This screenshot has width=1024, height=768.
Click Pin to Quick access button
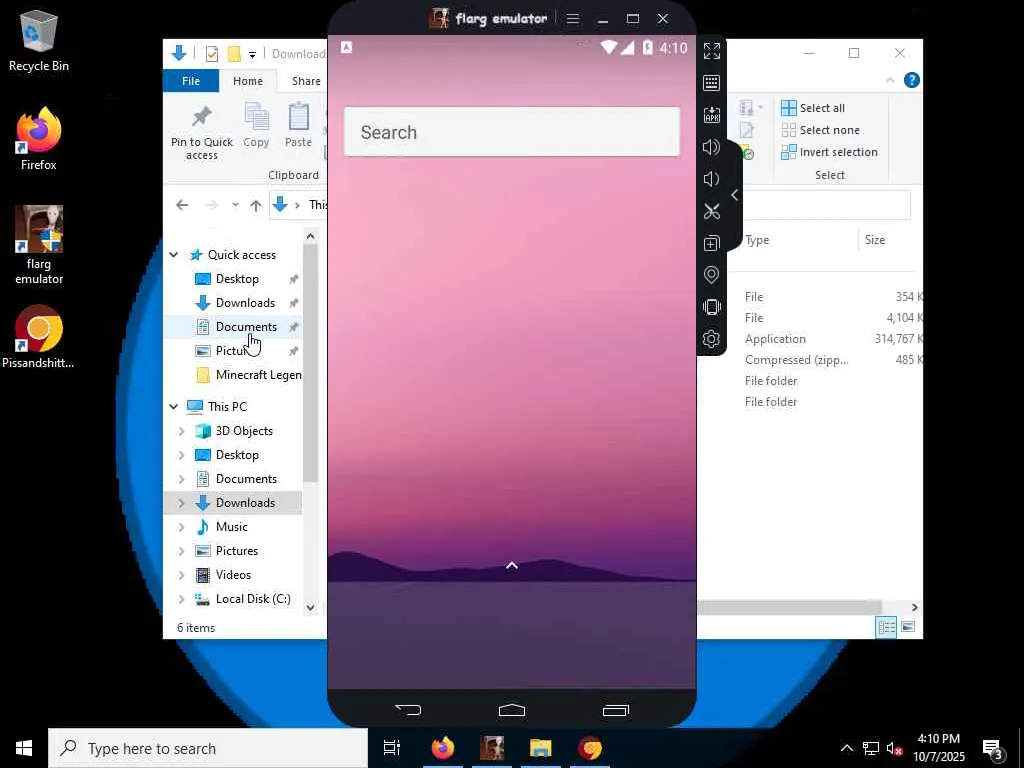tap(202, 133)
